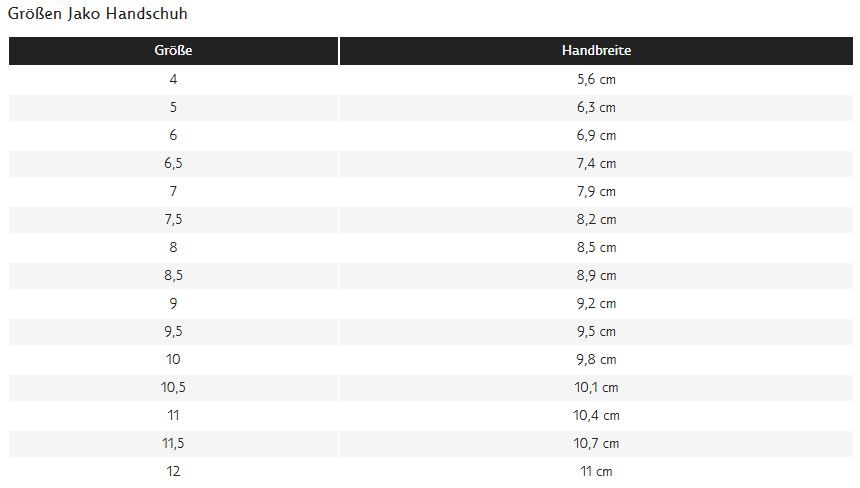Click the 9,8 cm hand width
The height and width of the screenshot is (488, 860).
pyautogui.click(x=596, y=359)
